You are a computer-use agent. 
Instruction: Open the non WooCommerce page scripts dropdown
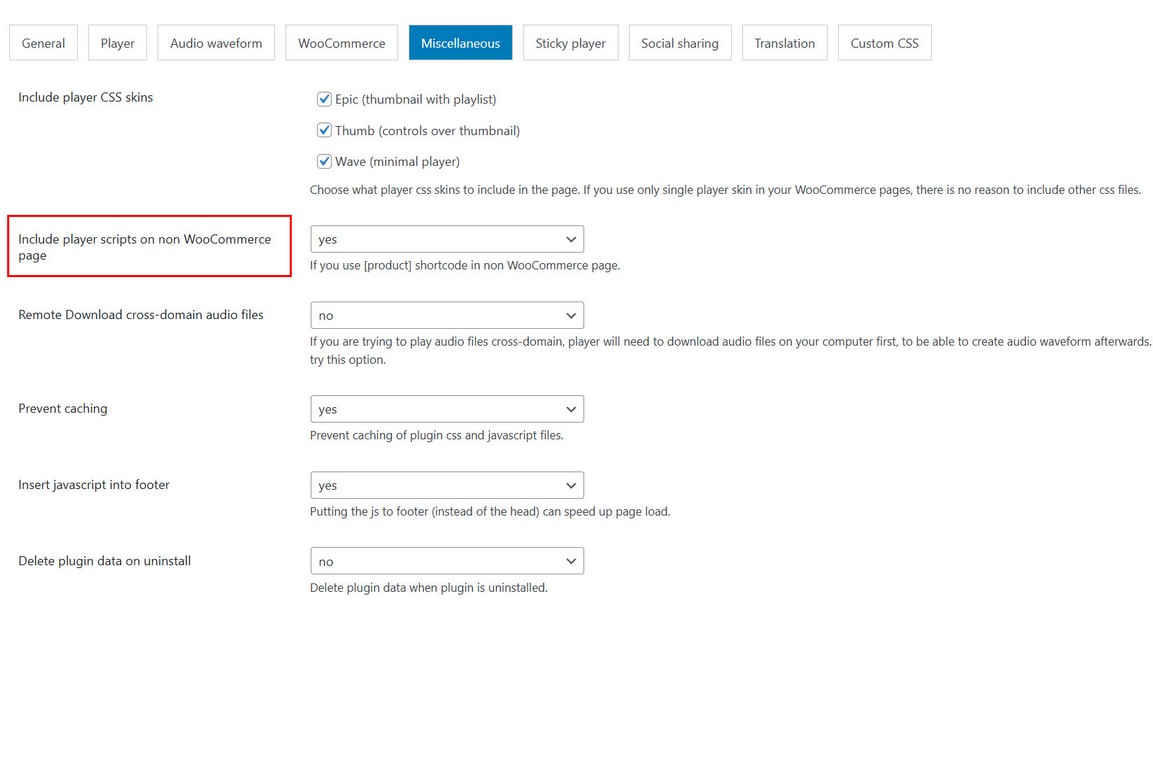(447, 239)
